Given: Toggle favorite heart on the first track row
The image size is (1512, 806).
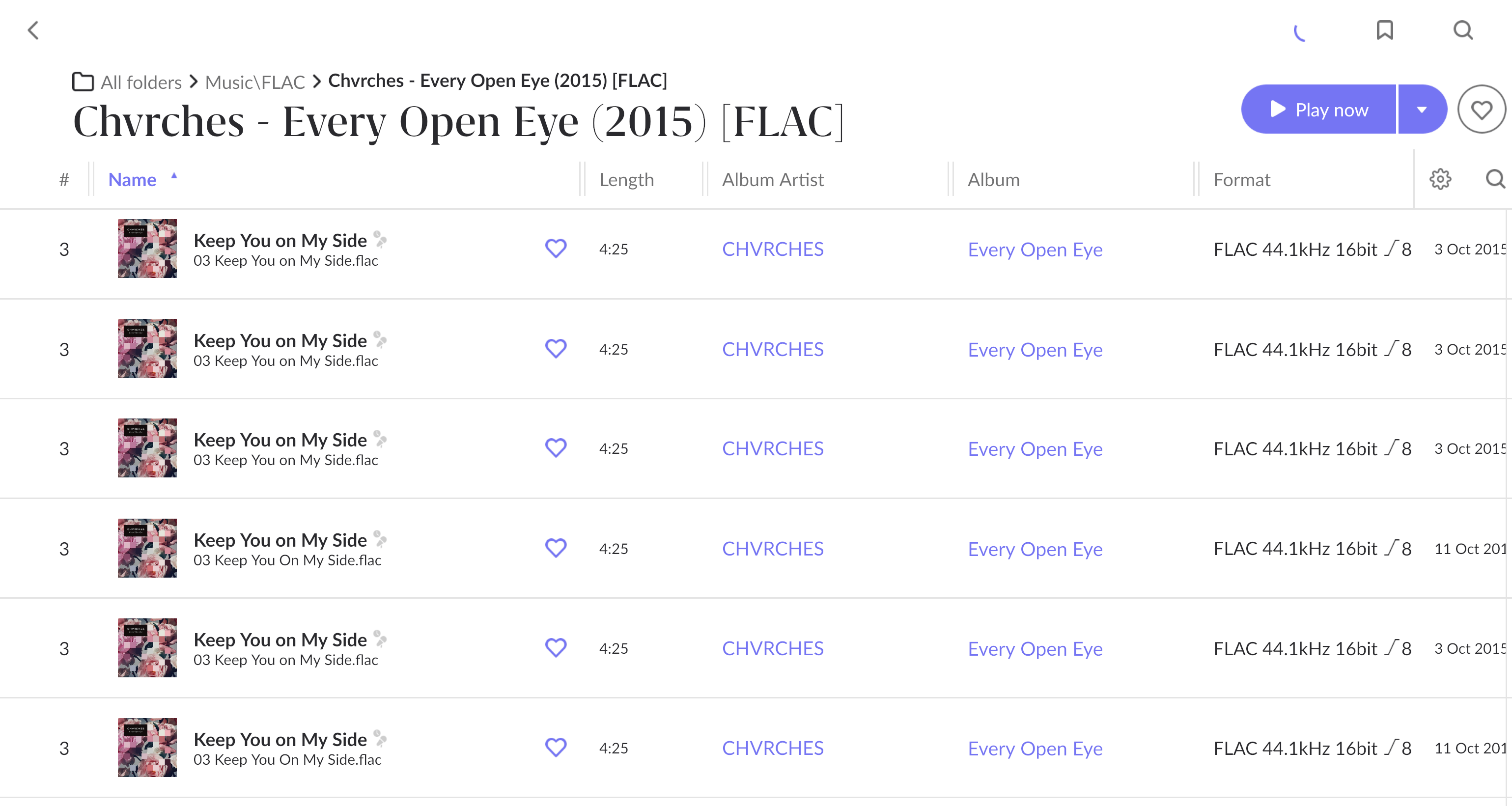Looking at the screenshot, I should pos(555,249).
